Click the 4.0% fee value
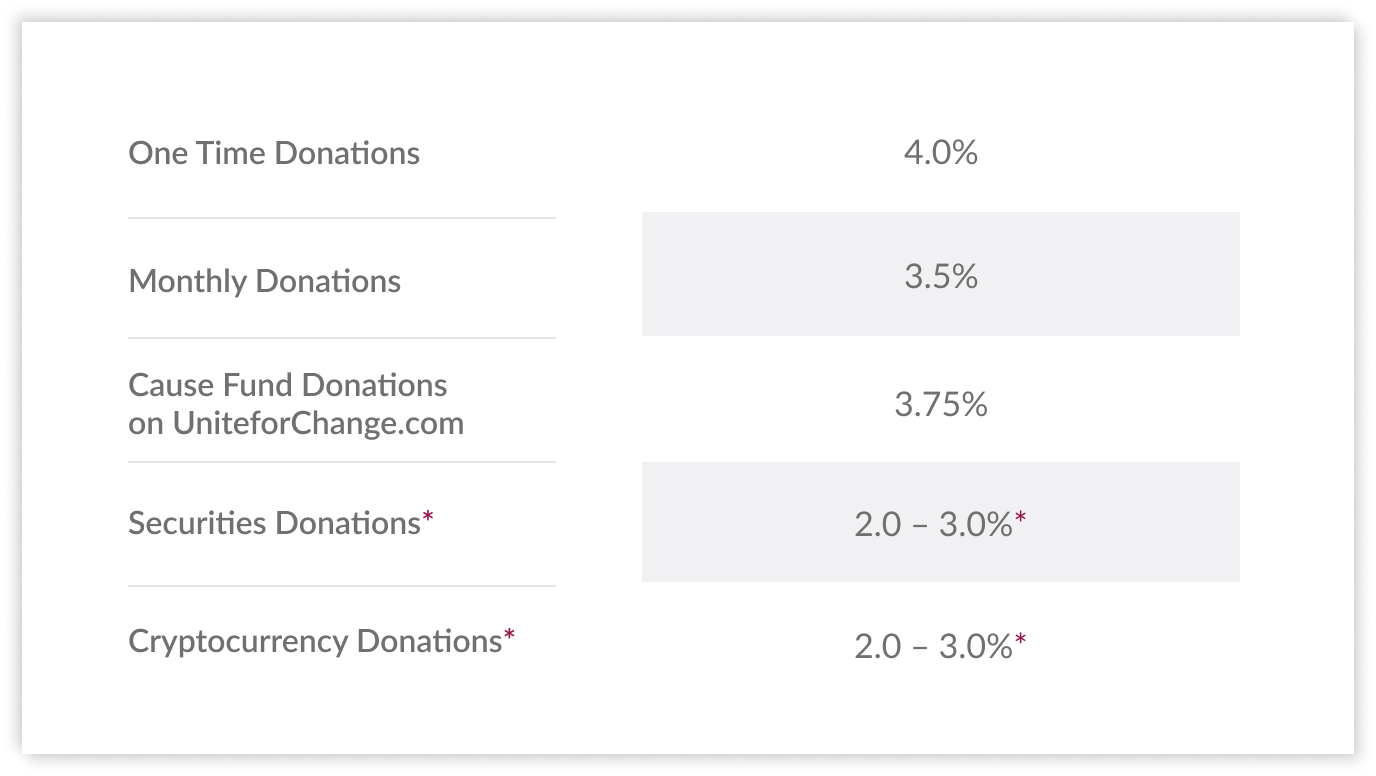1376x776 pixels. (x=940, y=153)
